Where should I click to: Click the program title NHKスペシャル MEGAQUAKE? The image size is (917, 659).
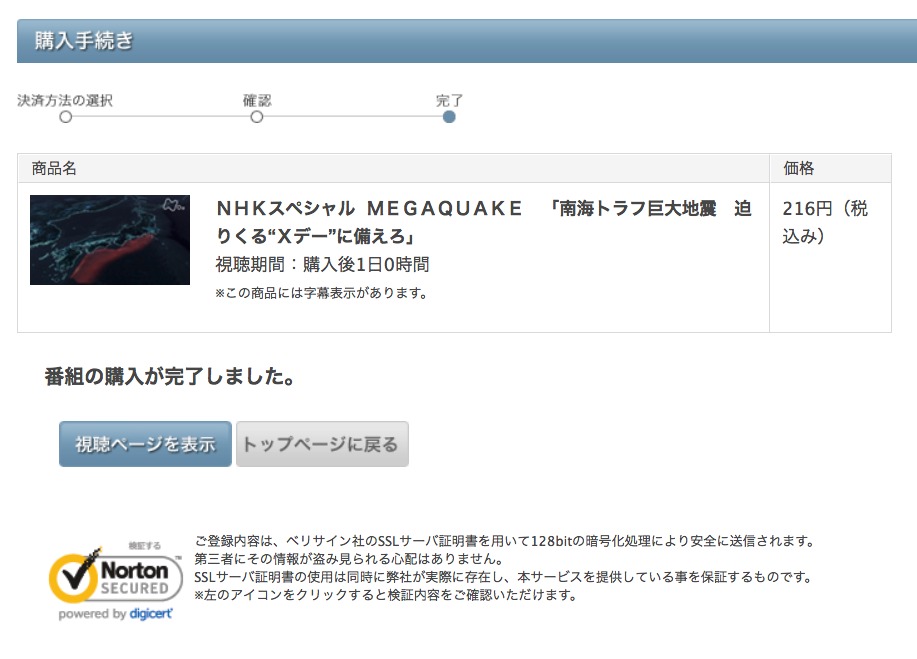click(x=484, y=222)
